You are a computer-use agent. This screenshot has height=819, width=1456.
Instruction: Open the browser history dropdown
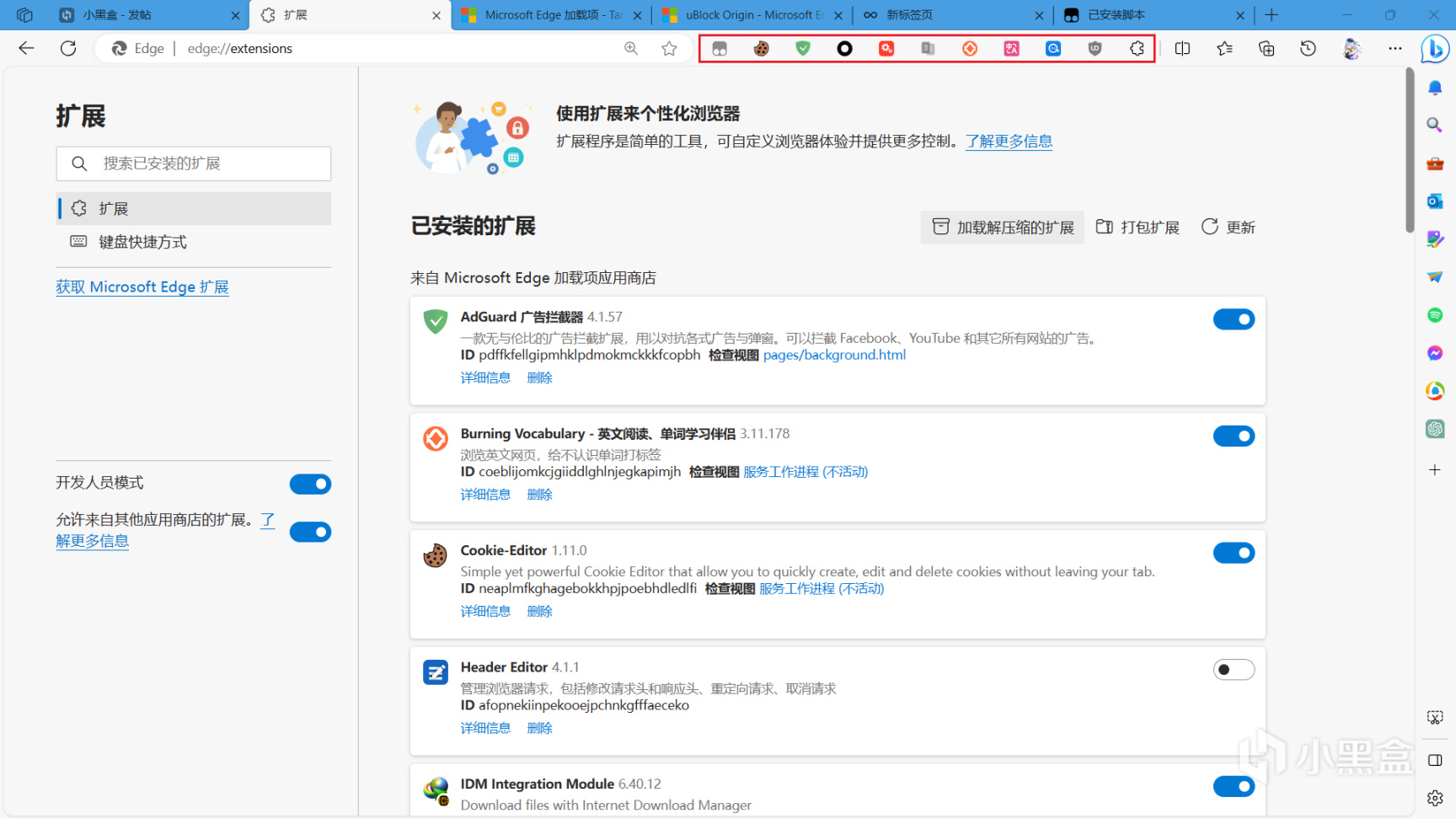coord(1308,49)
